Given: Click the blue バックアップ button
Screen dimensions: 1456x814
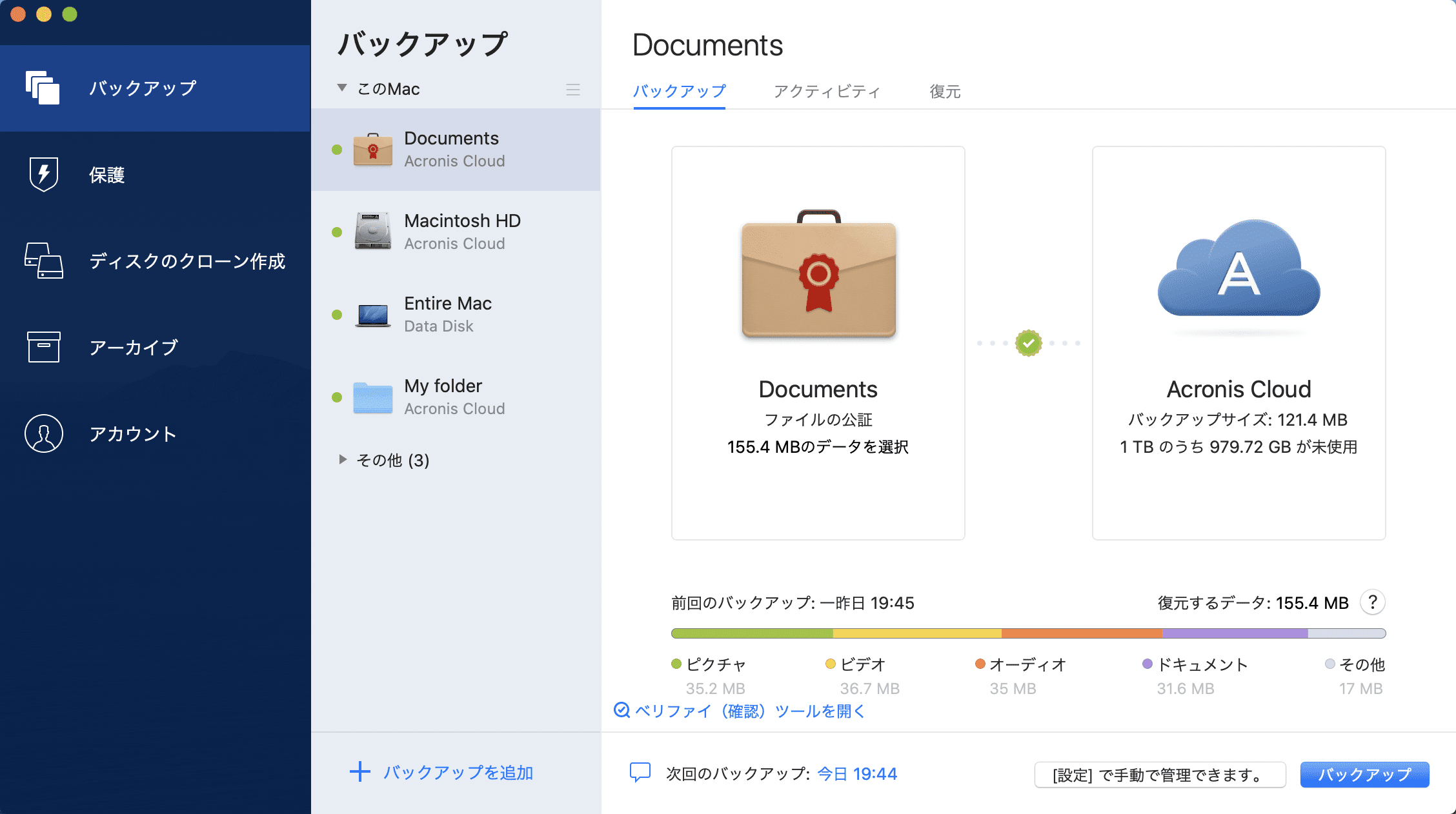Looking at the screenshot, I should point(1364,775).
